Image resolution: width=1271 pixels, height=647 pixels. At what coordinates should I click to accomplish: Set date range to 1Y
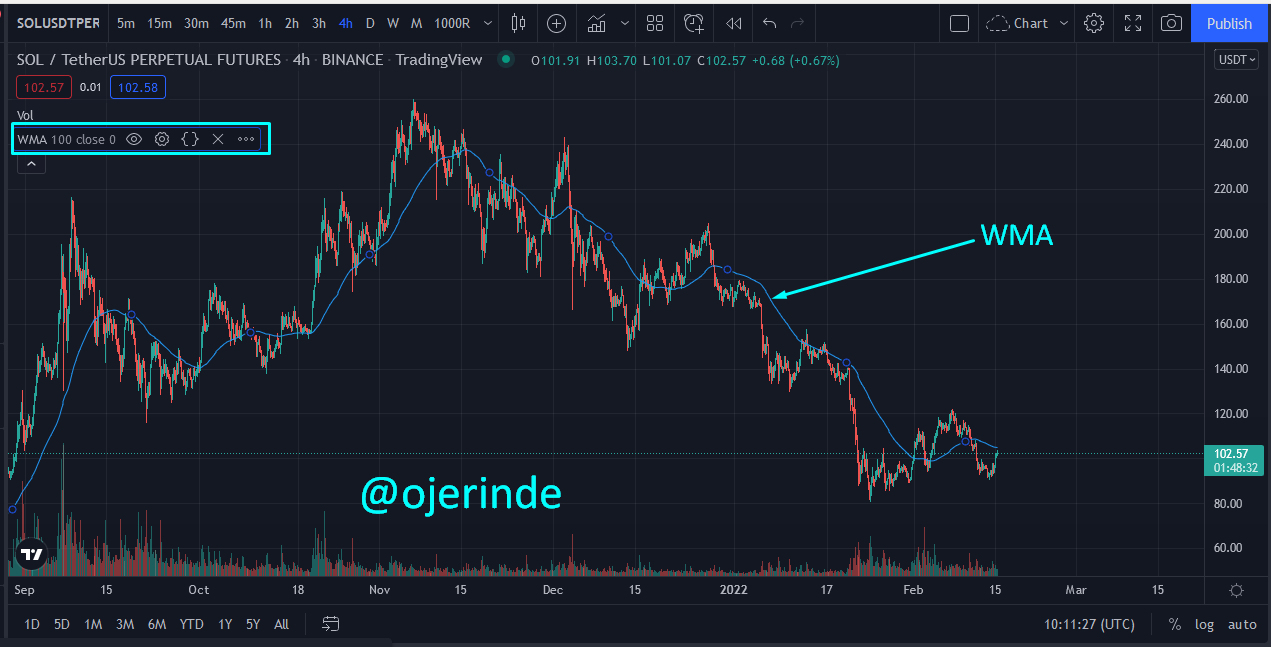click(225, 624)
